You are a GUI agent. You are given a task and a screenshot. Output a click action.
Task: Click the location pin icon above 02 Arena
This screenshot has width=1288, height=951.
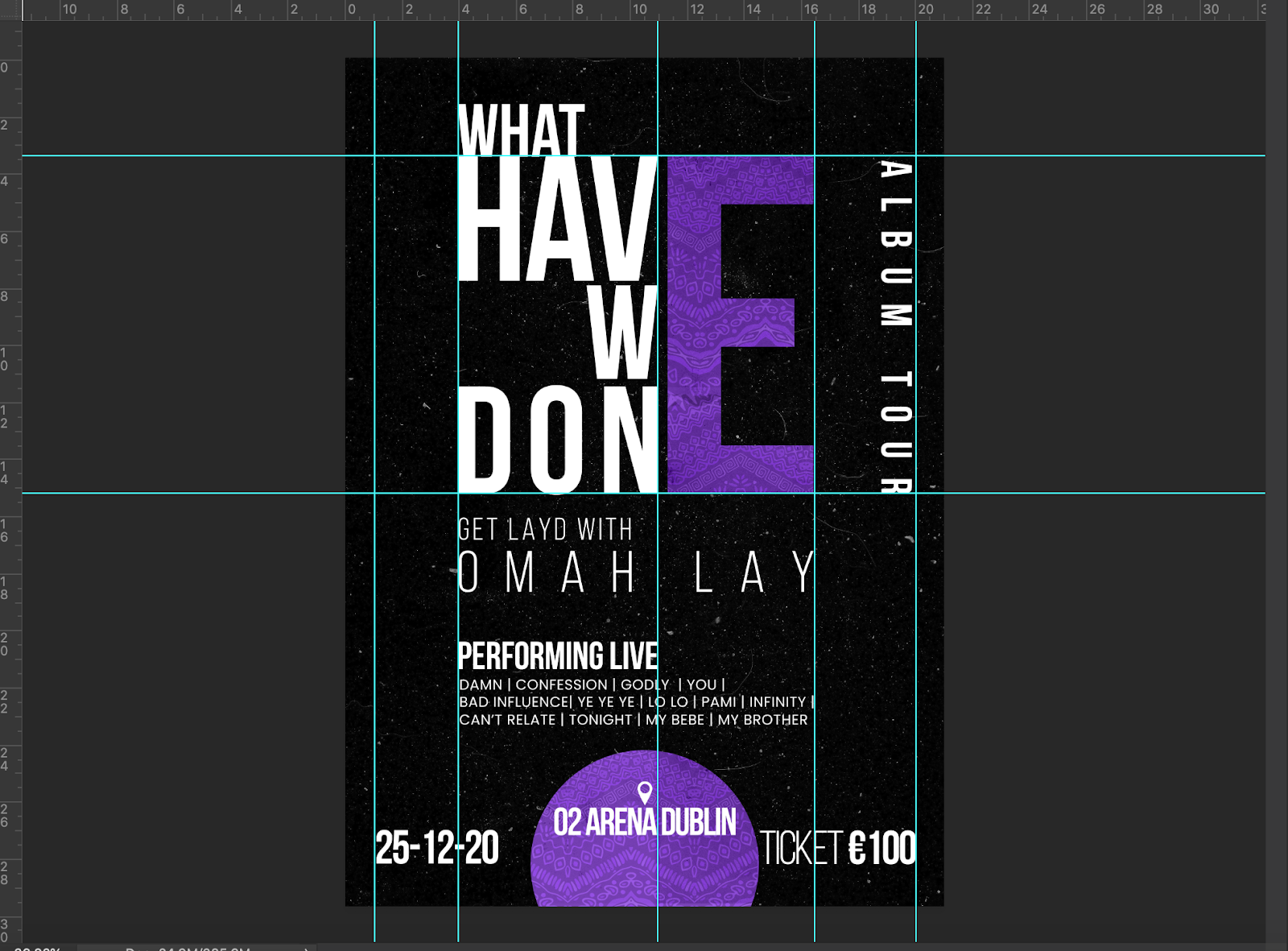645,792
